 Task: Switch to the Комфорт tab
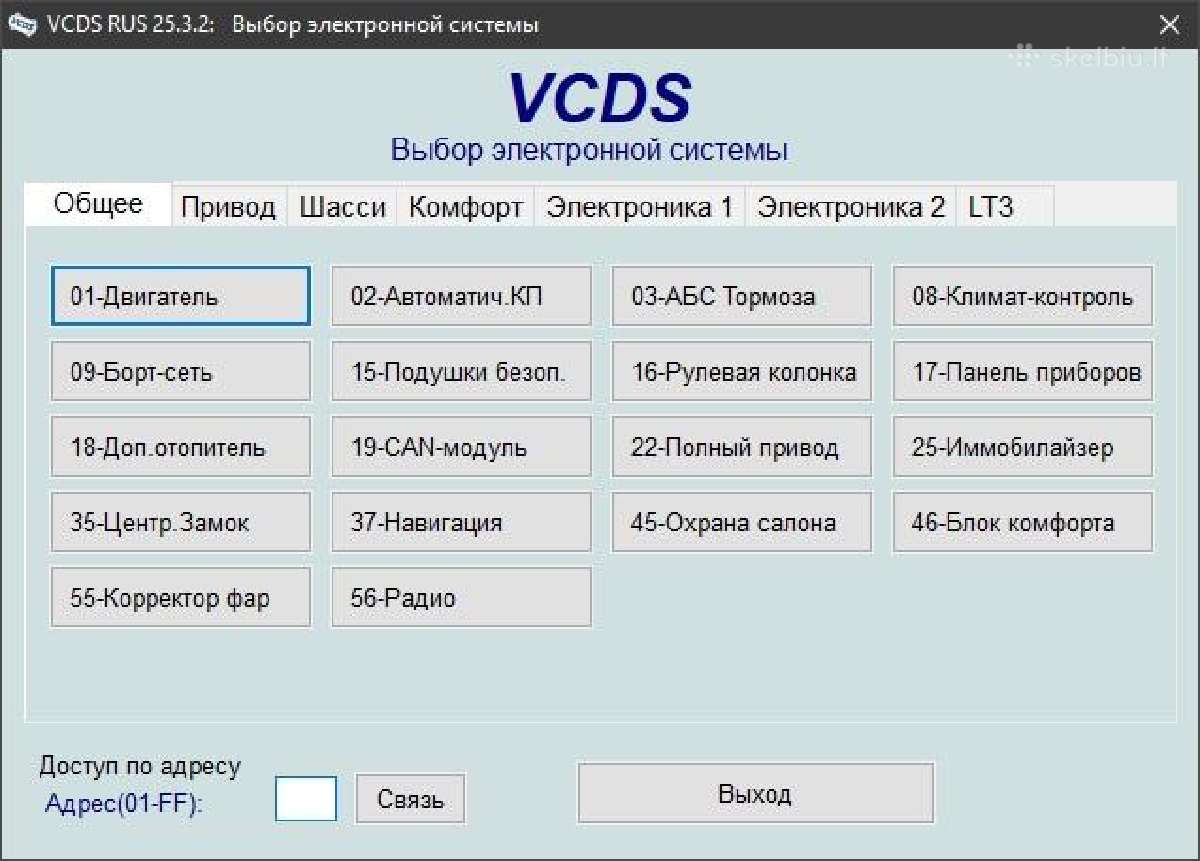[x=466, y=207]
